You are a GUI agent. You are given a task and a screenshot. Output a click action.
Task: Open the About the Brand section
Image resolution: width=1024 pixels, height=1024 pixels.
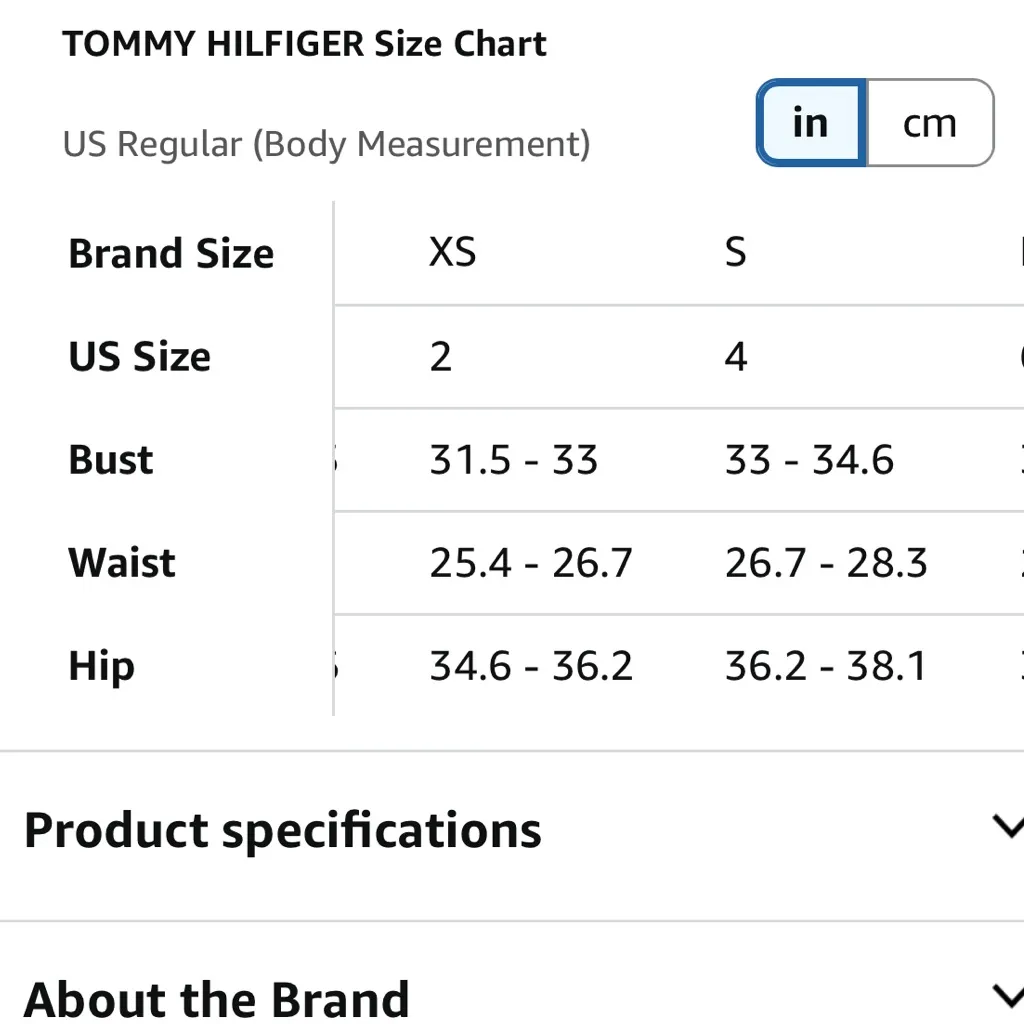[x=216, y=998]
